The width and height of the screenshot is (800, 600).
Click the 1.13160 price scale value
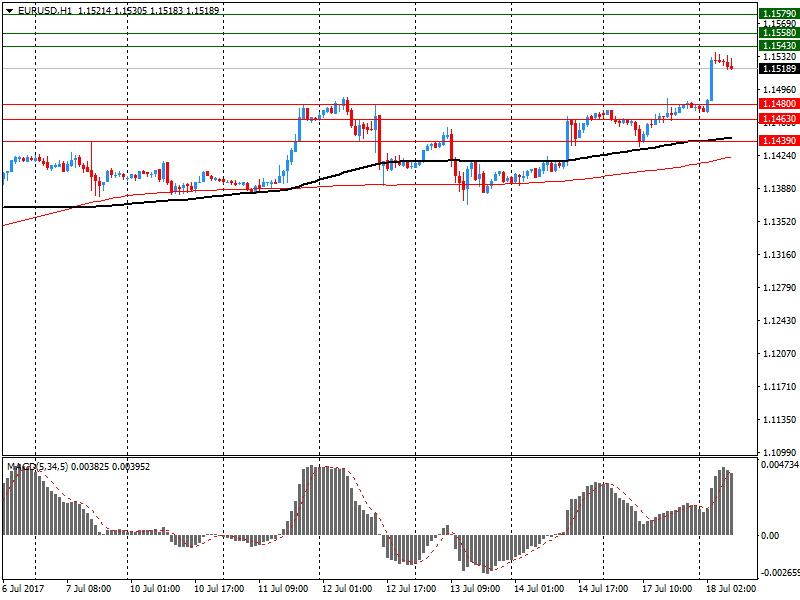point(779,255)
